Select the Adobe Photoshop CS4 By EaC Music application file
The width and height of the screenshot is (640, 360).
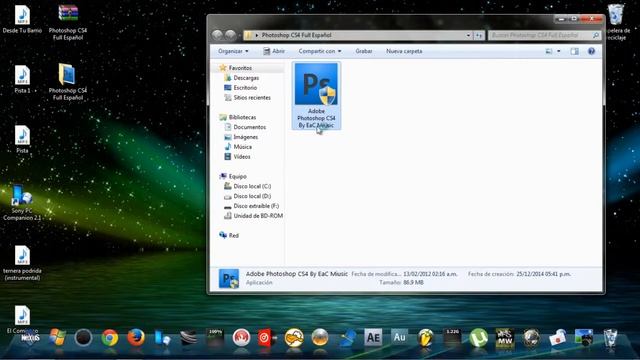click(x=316, y=96)
